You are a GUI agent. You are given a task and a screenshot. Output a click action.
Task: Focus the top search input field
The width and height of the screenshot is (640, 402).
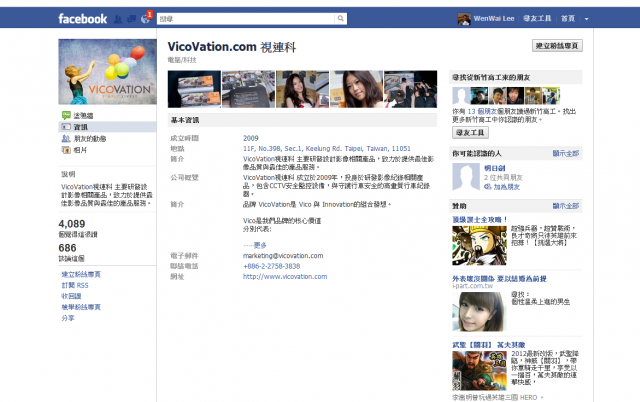pos(246,18)
